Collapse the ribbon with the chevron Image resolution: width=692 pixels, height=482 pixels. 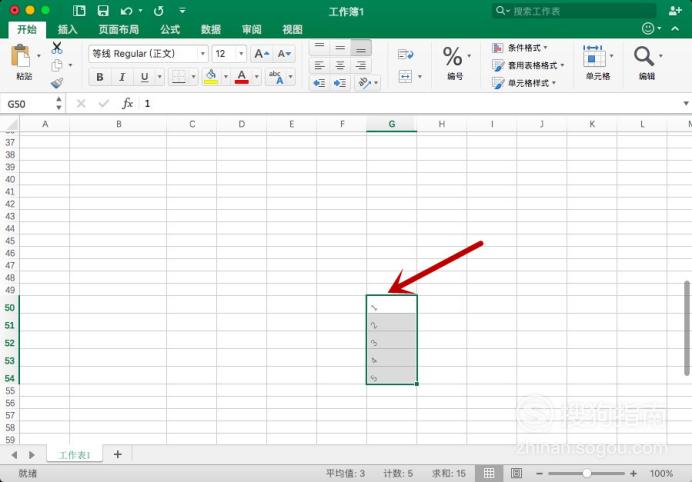pos(675,29)
